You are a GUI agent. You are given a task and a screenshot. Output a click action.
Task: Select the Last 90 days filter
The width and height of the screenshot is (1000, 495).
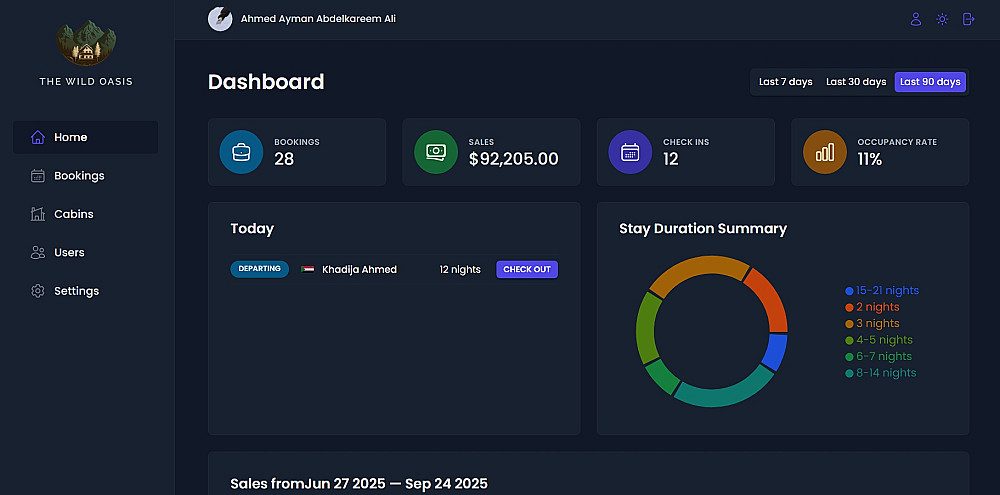930,82
